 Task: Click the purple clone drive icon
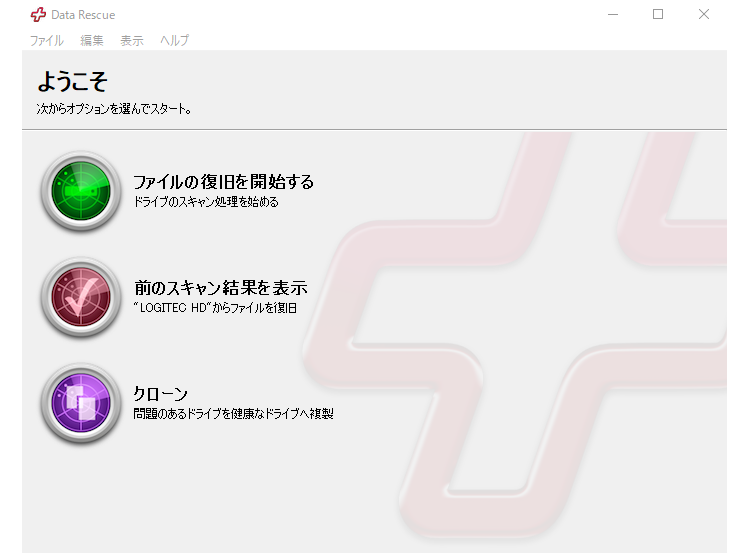click(81, 403)
